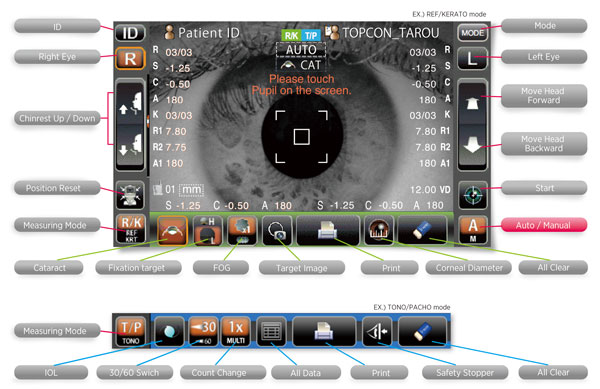Open the MODE button at top right
The image size is (600, 389).
[x=473, y=33]
